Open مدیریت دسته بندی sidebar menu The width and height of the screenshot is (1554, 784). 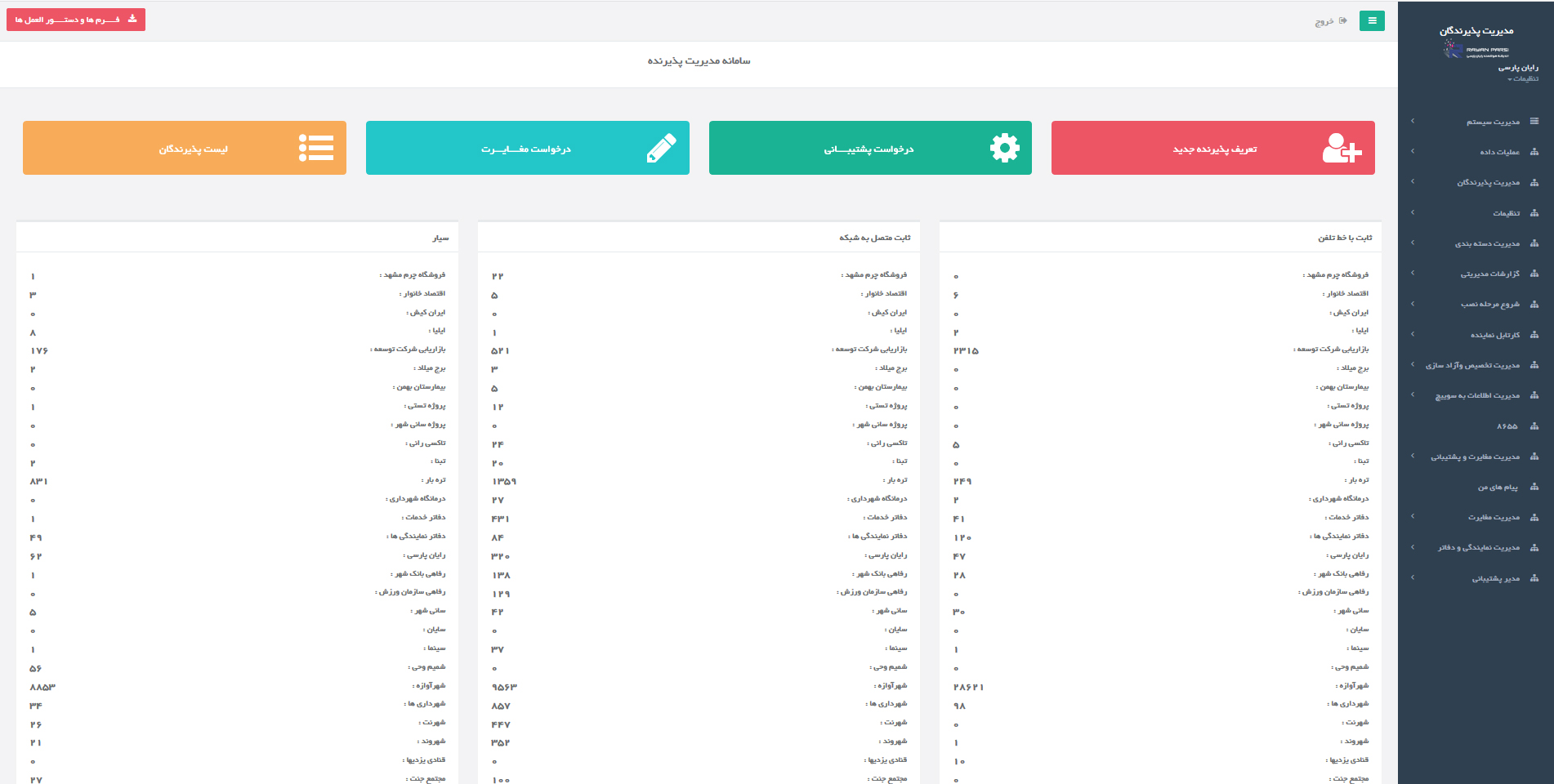coord(1487,243)
